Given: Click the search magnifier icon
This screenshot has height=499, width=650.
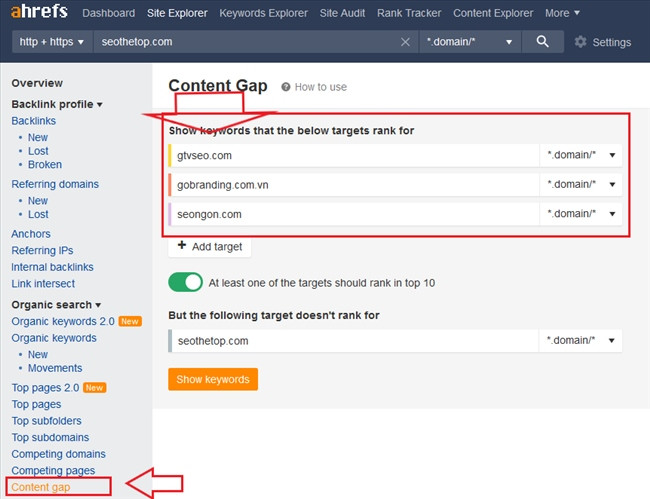Looking at the screenshot, I should pos(542,42).
